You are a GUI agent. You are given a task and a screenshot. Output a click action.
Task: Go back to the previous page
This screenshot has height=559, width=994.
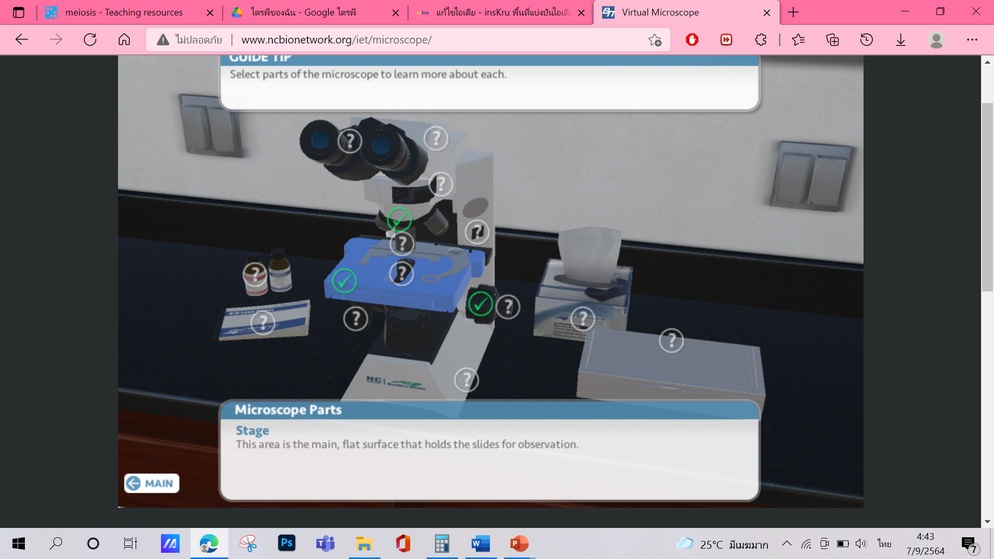click(22, 39)
